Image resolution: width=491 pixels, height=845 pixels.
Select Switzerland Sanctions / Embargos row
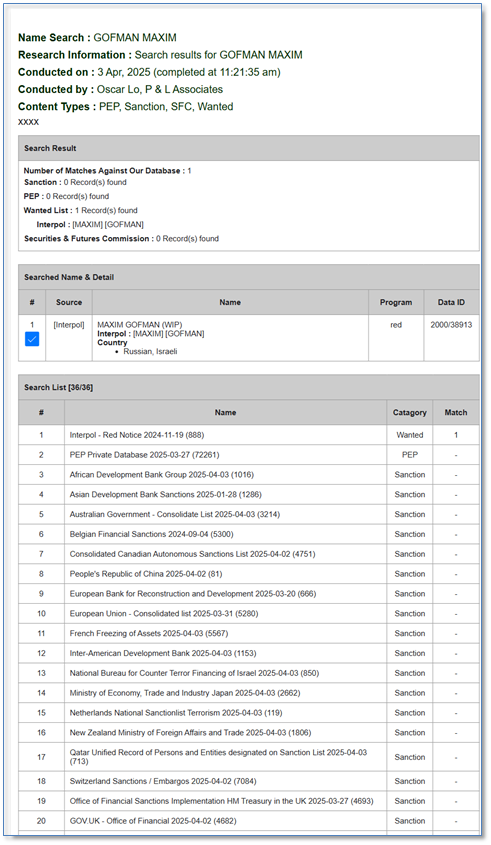click(x=248, y=781)
